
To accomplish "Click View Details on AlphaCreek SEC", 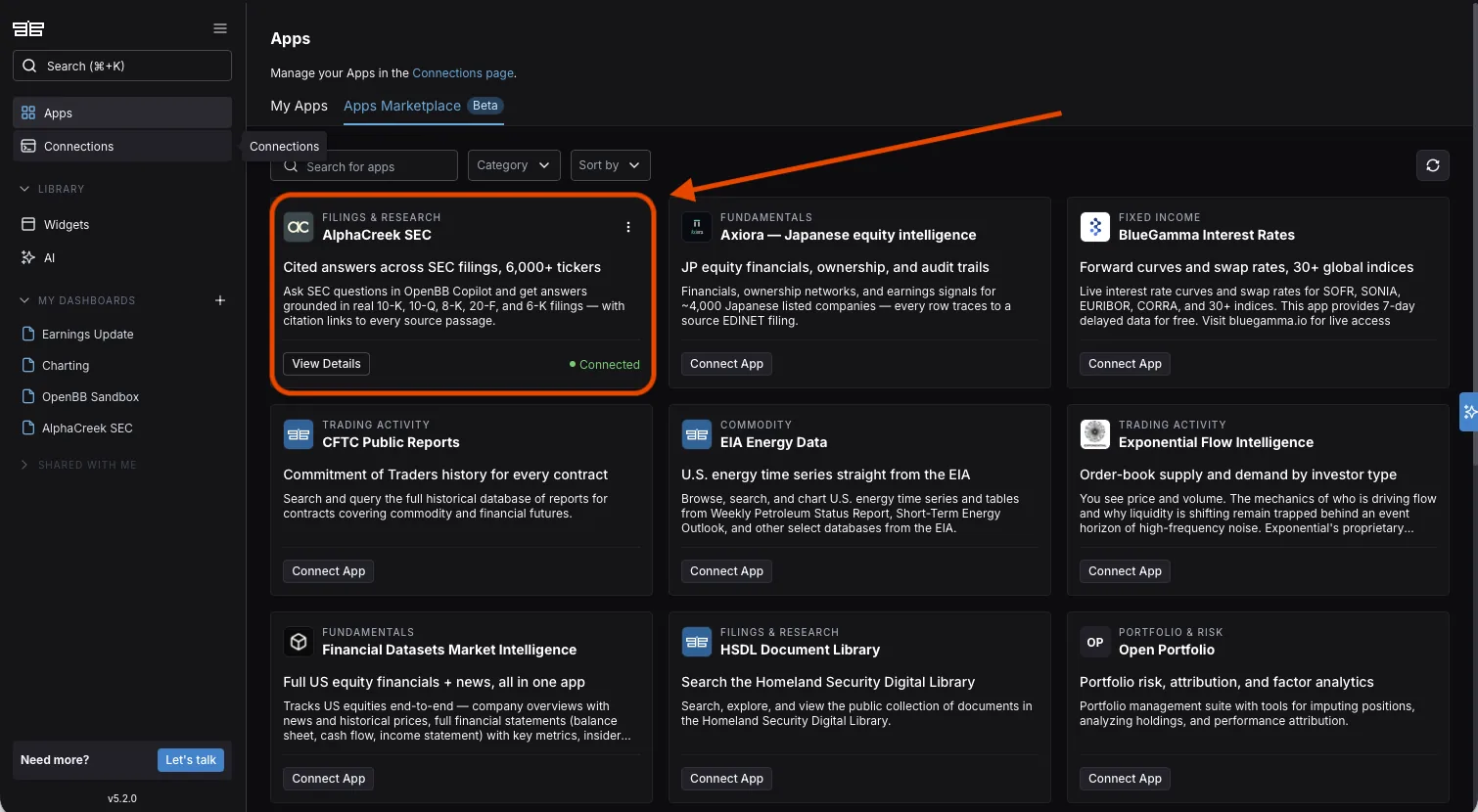I will coord(327,364).
